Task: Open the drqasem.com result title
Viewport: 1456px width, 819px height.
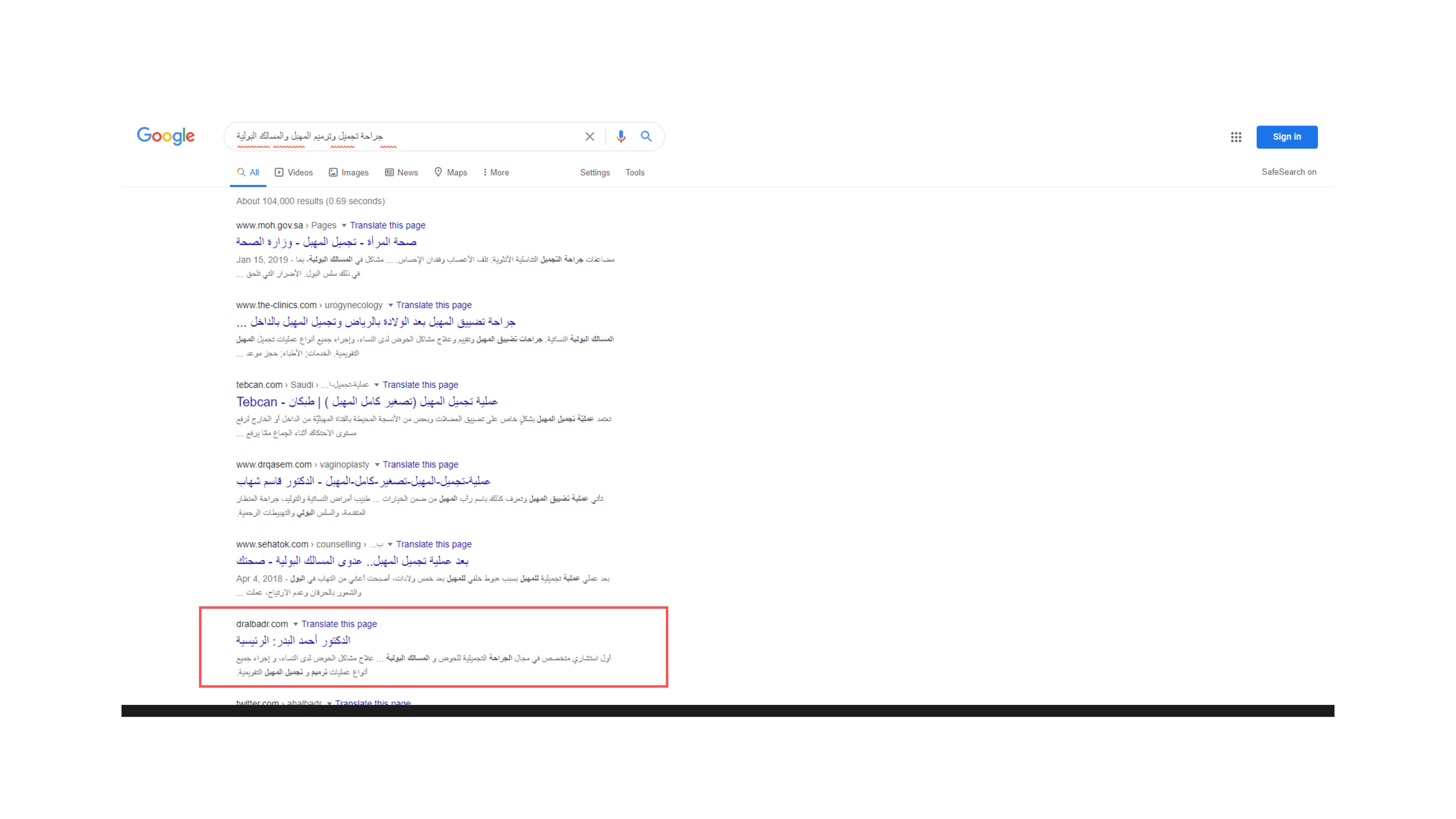Action: (363, 481)
